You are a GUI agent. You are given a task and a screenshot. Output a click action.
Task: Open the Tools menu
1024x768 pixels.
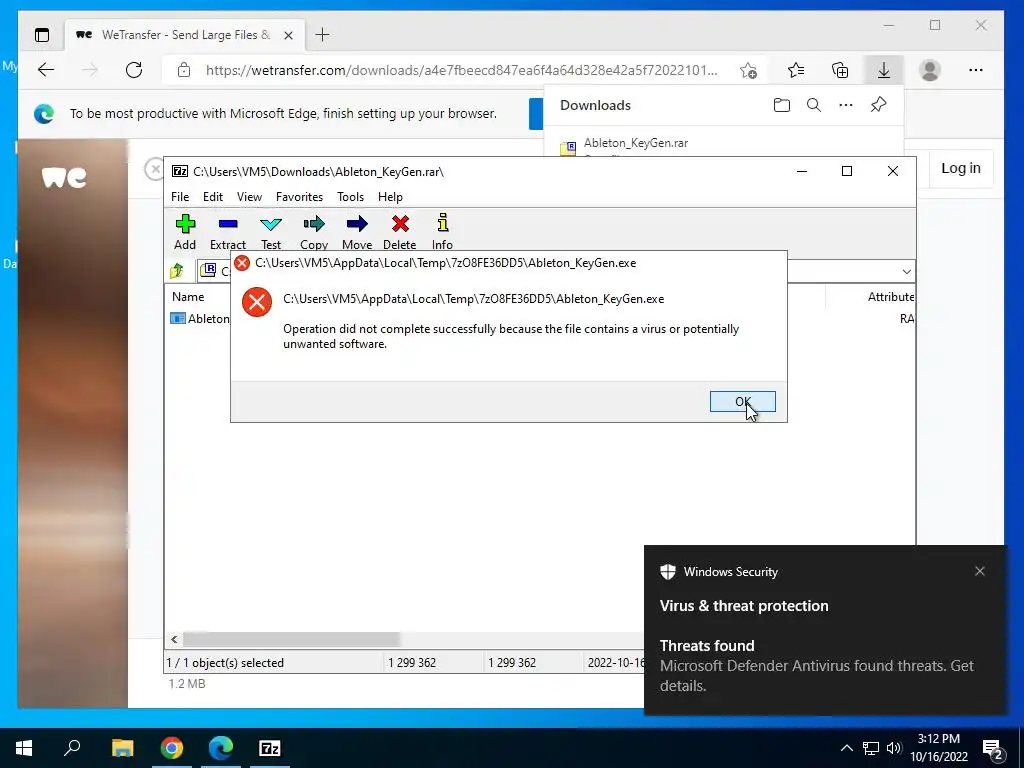350,197
